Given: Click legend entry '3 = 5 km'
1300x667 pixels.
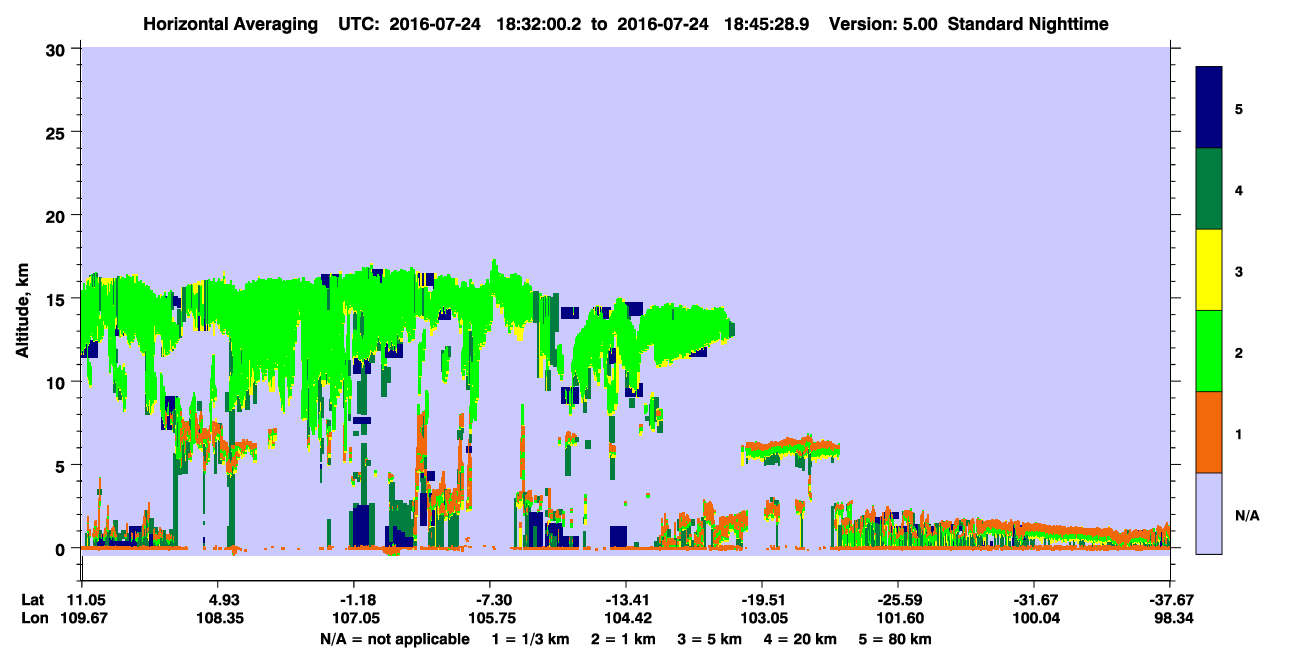Looking at the screenshot, I should (712, 639).
